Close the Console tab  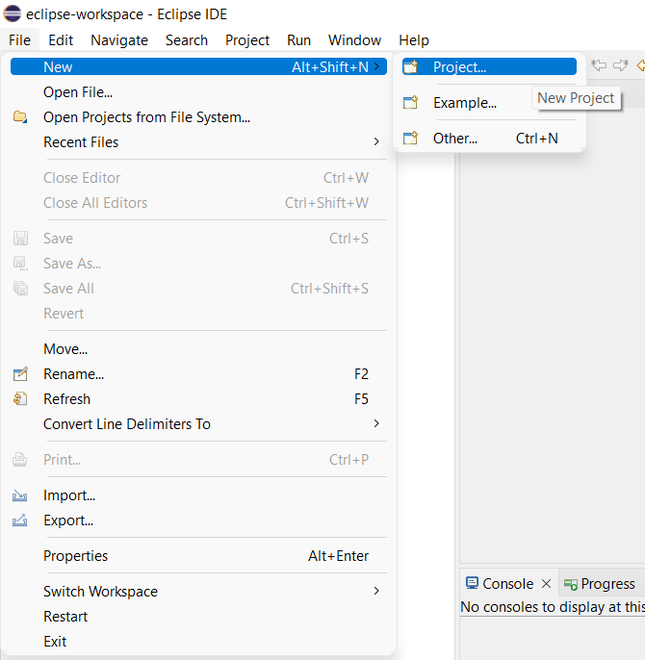(x=546, y=584)
